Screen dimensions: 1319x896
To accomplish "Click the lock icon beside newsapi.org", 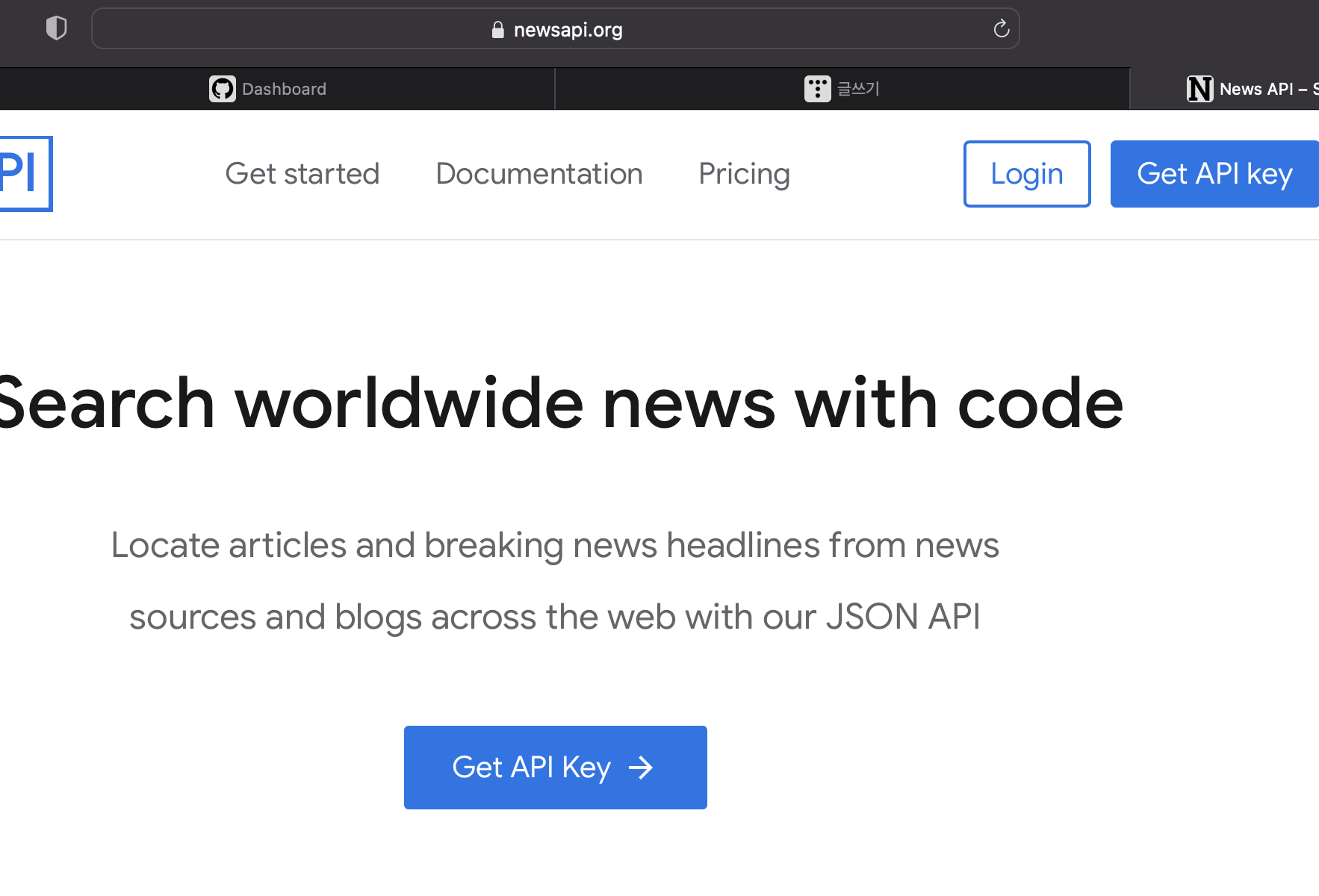I will tap(498, 29).
